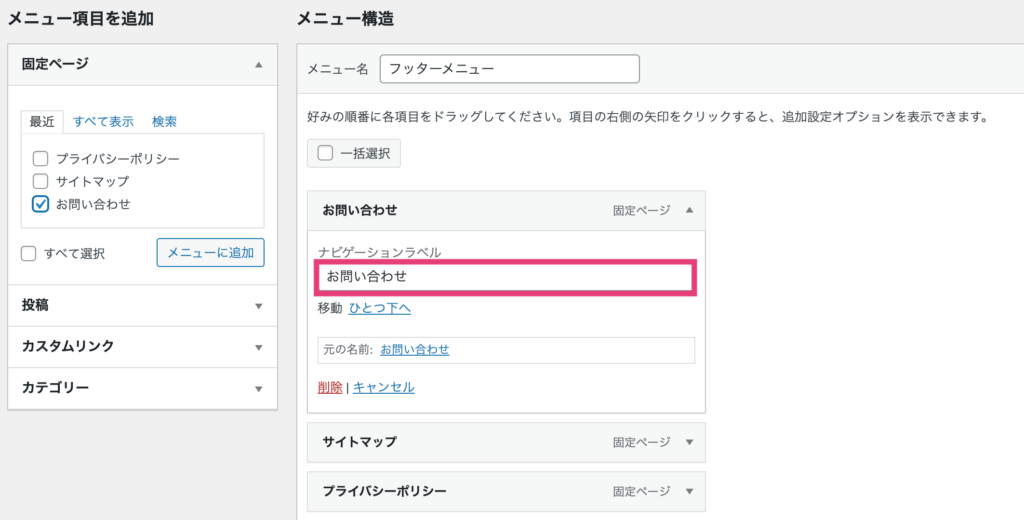The height and width of the screenshot is (520, 1024).
Task: Click the 削除 link
Action: point(330,387)
